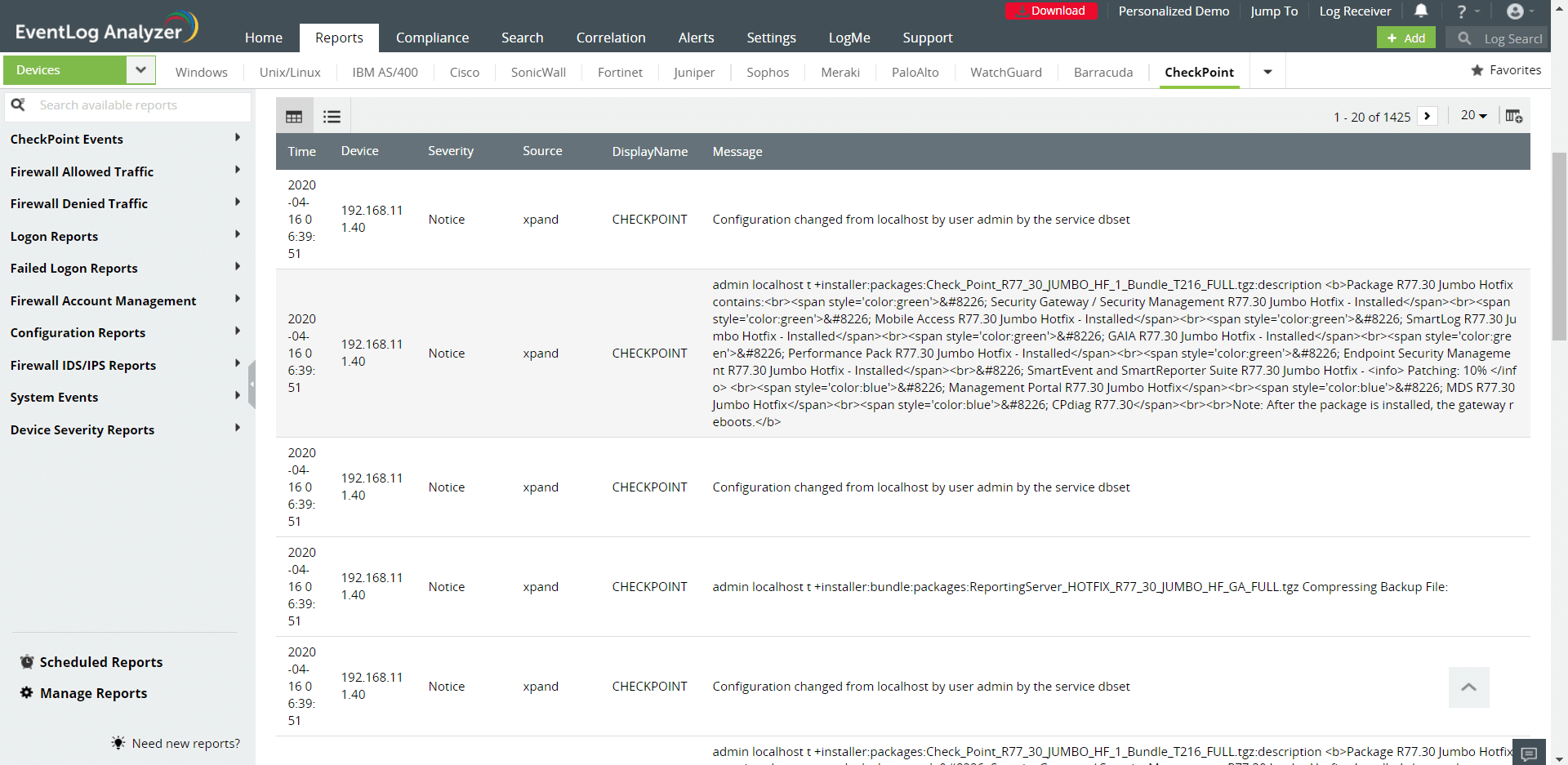Click Need new reports link

click(x=186, y=743)
